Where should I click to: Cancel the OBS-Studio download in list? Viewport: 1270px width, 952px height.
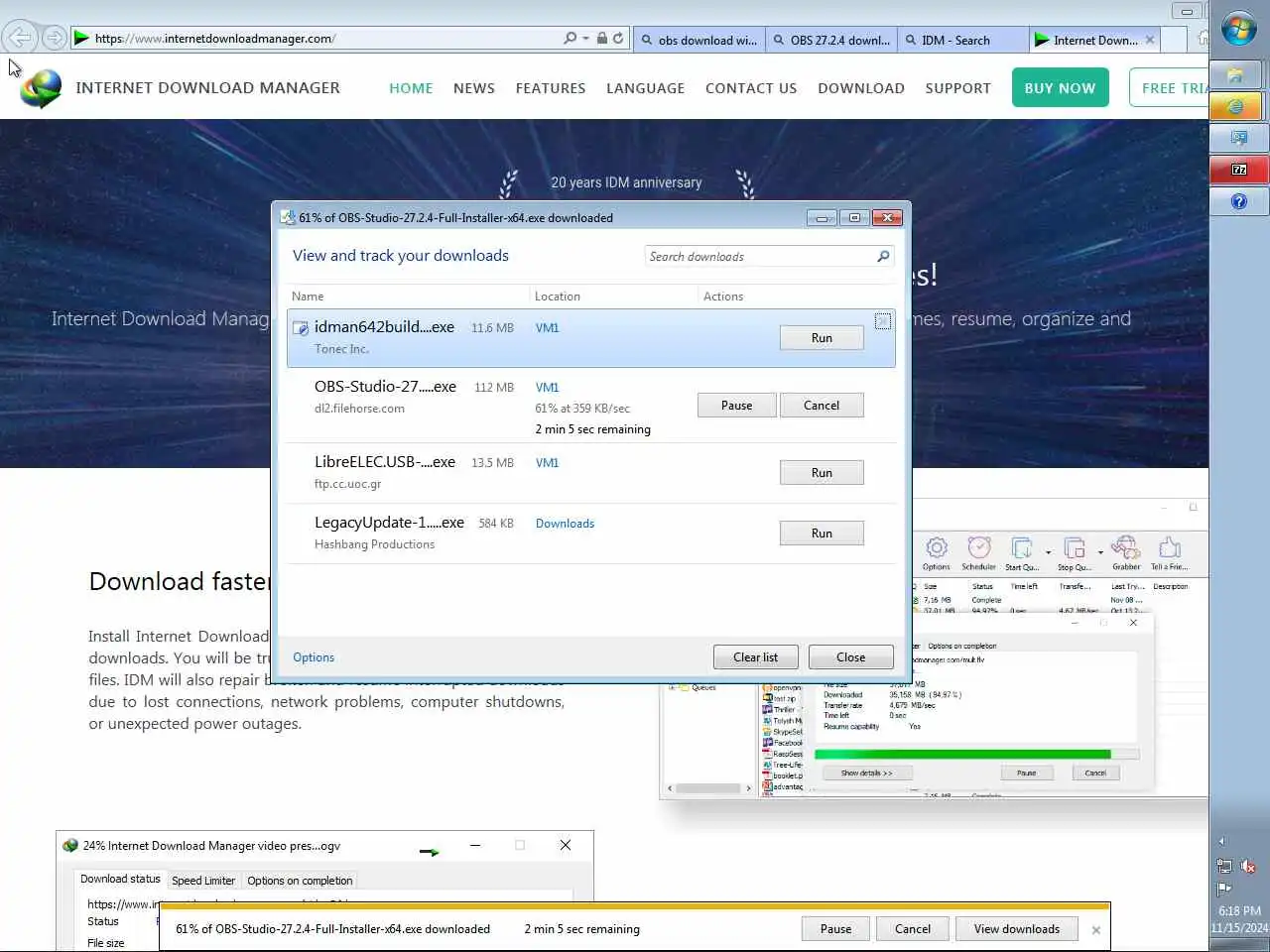click(822, 406)
